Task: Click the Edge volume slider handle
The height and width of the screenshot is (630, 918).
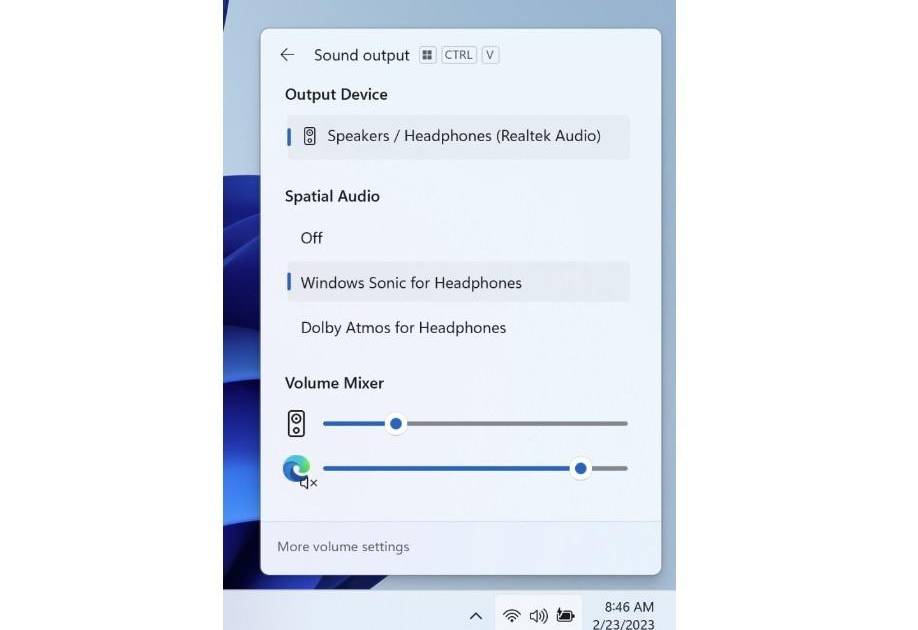Action: 580,468
